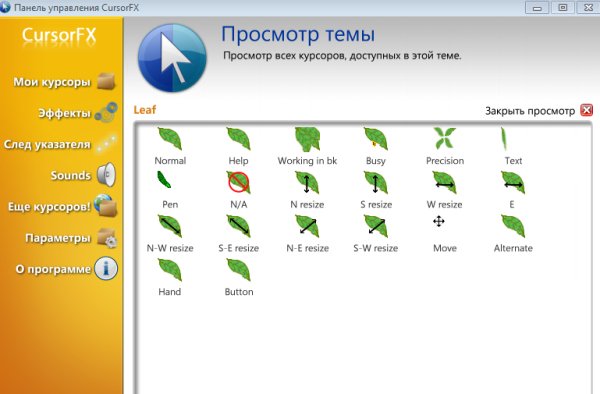Click the Просмотр всех курсоров description text
Image resolution: width=600 pixels, height=394 pixels.
tap(342, 56)
